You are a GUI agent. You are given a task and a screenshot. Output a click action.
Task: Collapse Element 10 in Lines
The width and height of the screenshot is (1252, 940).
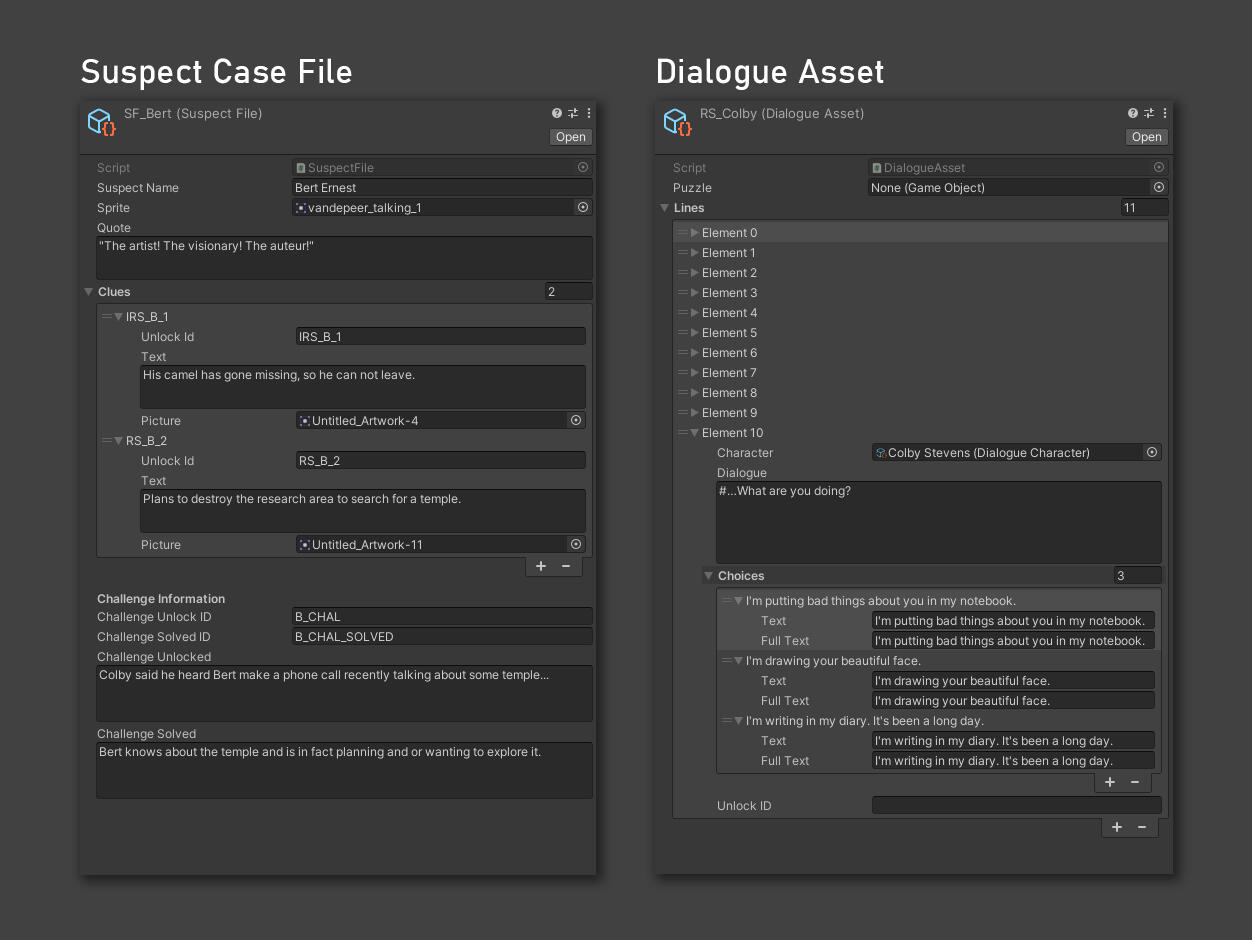tap(695, 433)
